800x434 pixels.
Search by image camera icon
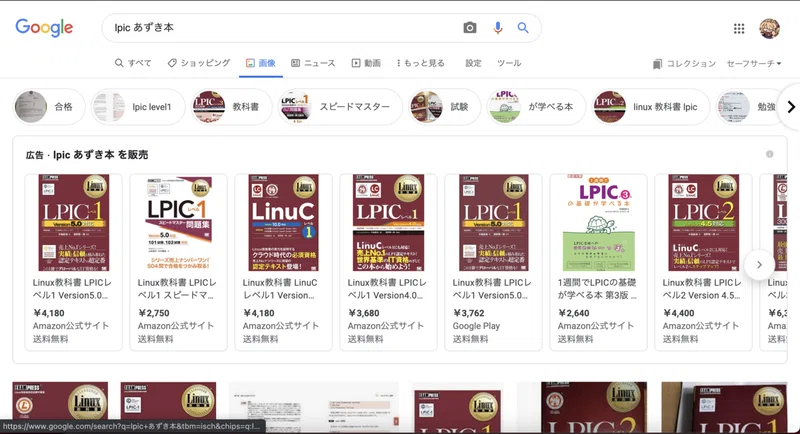pyautogui.click(x=469, y=28)
